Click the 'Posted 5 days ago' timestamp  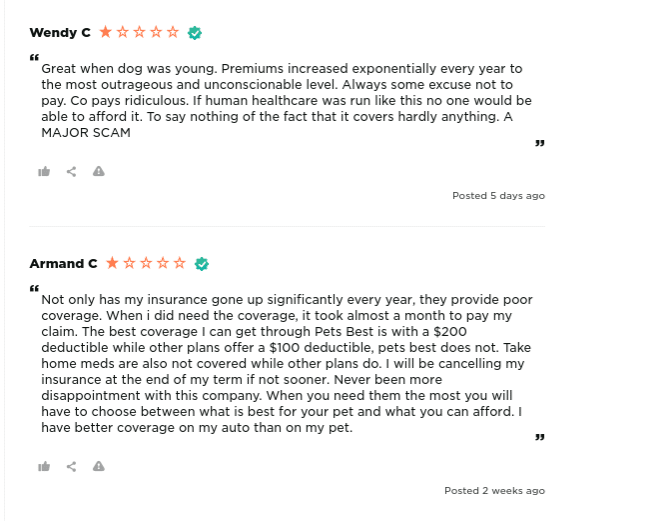coord(498,196)
